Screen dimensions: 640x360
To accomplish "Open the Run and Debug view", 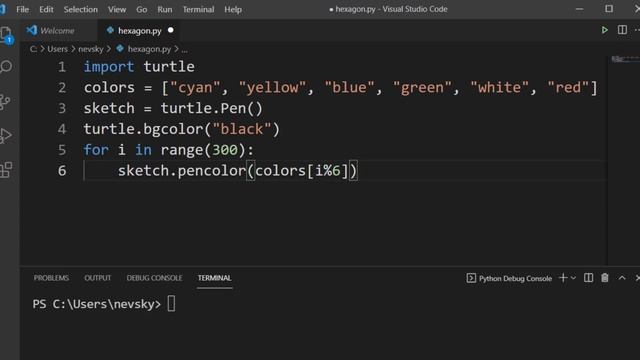I will coord(6,136).
